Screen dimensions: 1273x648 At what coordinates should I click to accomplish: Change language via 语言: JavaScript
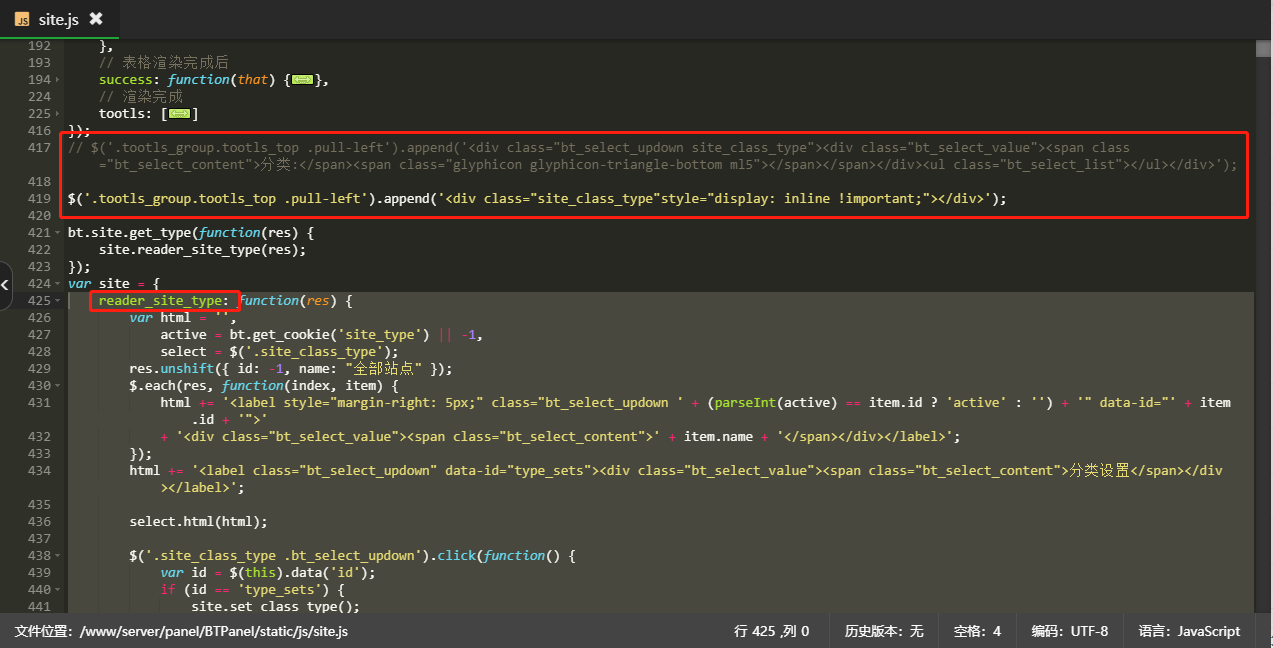pos(1189,632)
